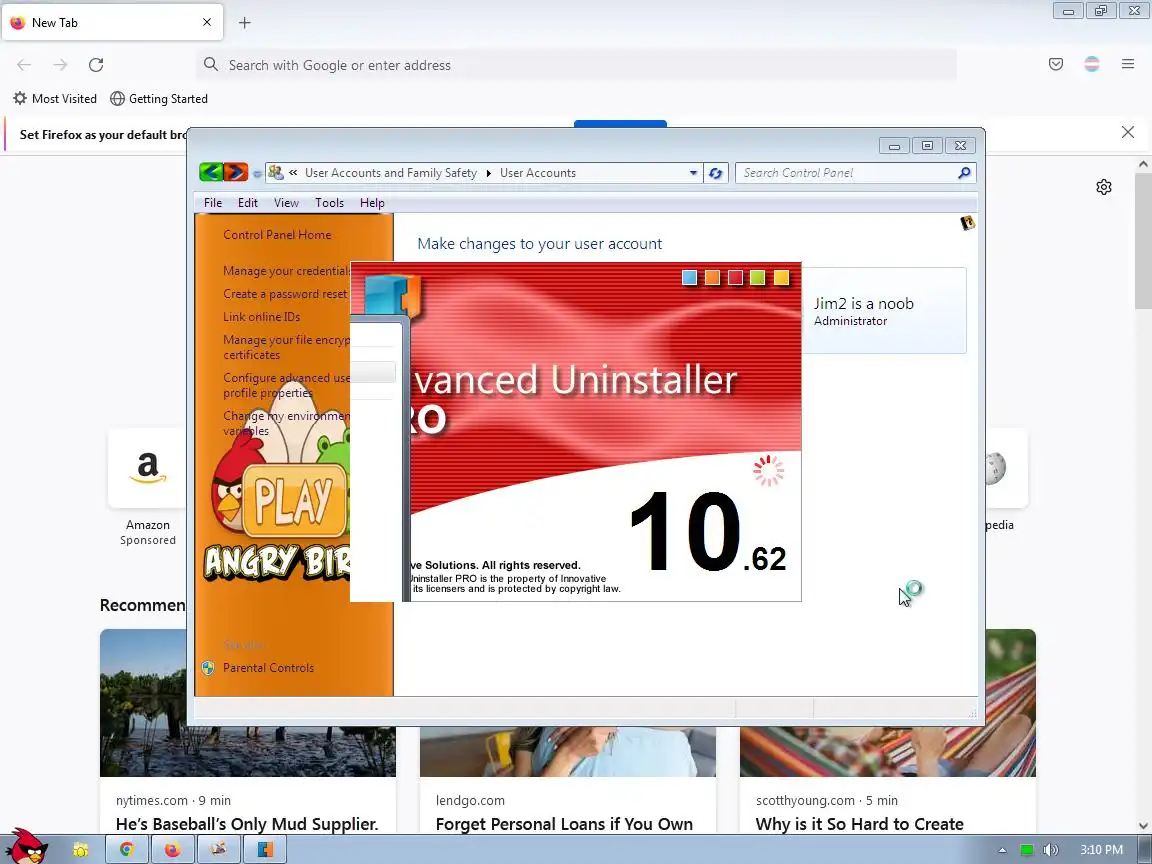Viewport: 1152px width, 864px height.
Task: Expand breadcrumb arrow after User Accounts and Family Safety
Action: pyautogui.click(x=489, y=173)
